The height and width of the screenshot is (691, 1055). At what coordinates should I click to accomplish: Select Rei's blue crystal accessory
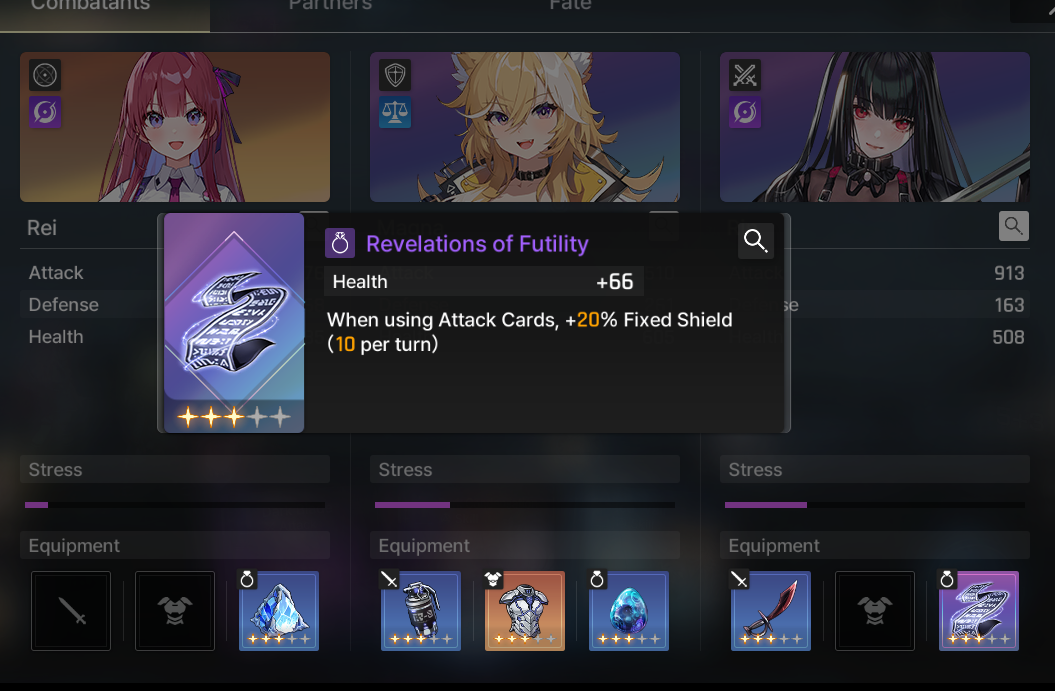(279, 611)
